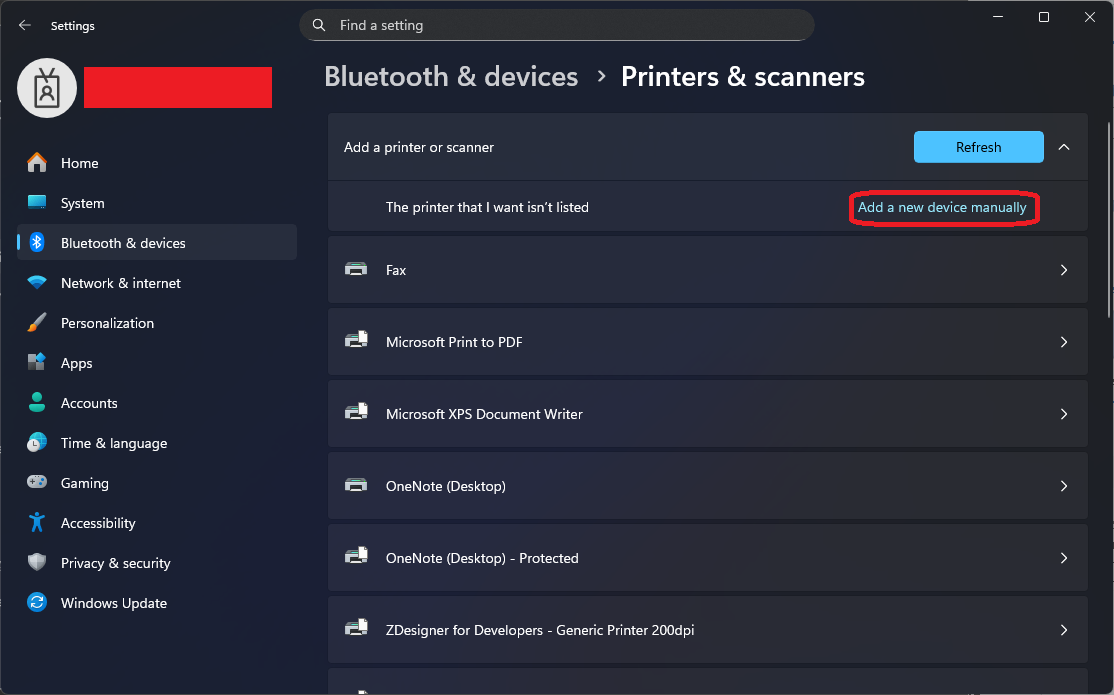Click the Microsoft XPS Document Writer icon

tap(356, 413)
